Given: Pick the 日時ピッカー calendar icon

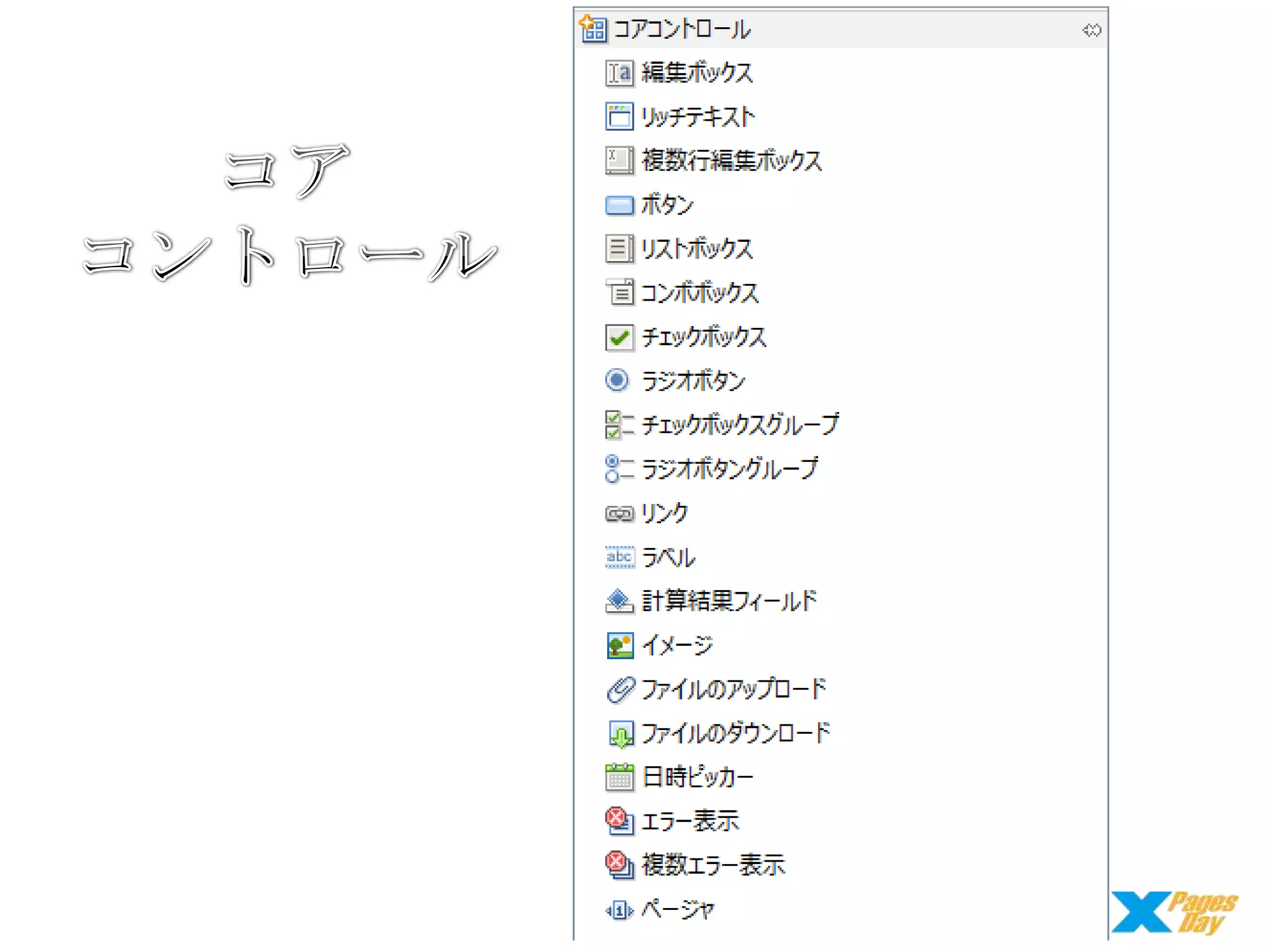Looking at the screenshot, I should click(x=619, y=778).
